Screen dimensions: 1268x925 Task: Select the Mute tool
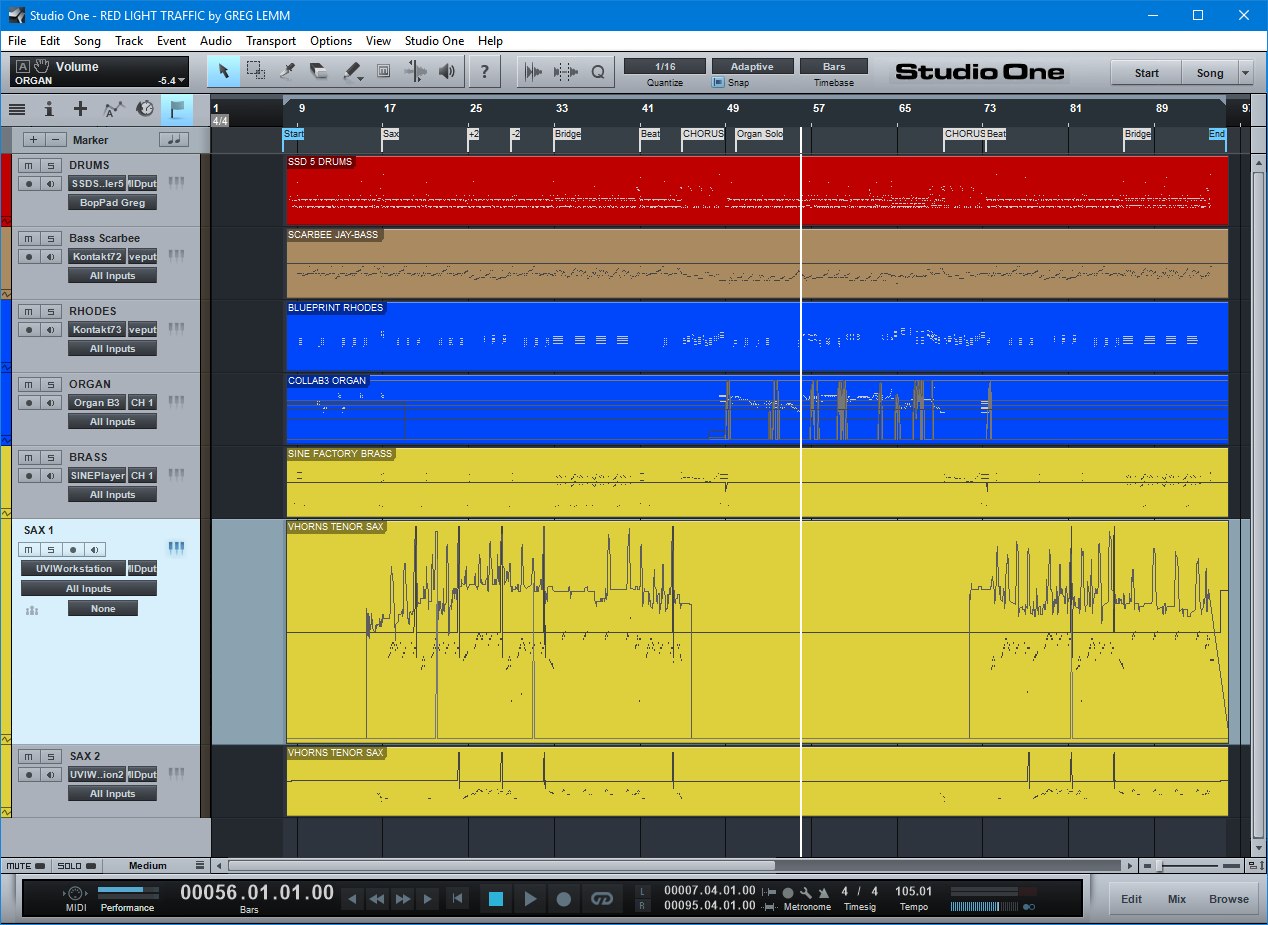click(383, 71)
